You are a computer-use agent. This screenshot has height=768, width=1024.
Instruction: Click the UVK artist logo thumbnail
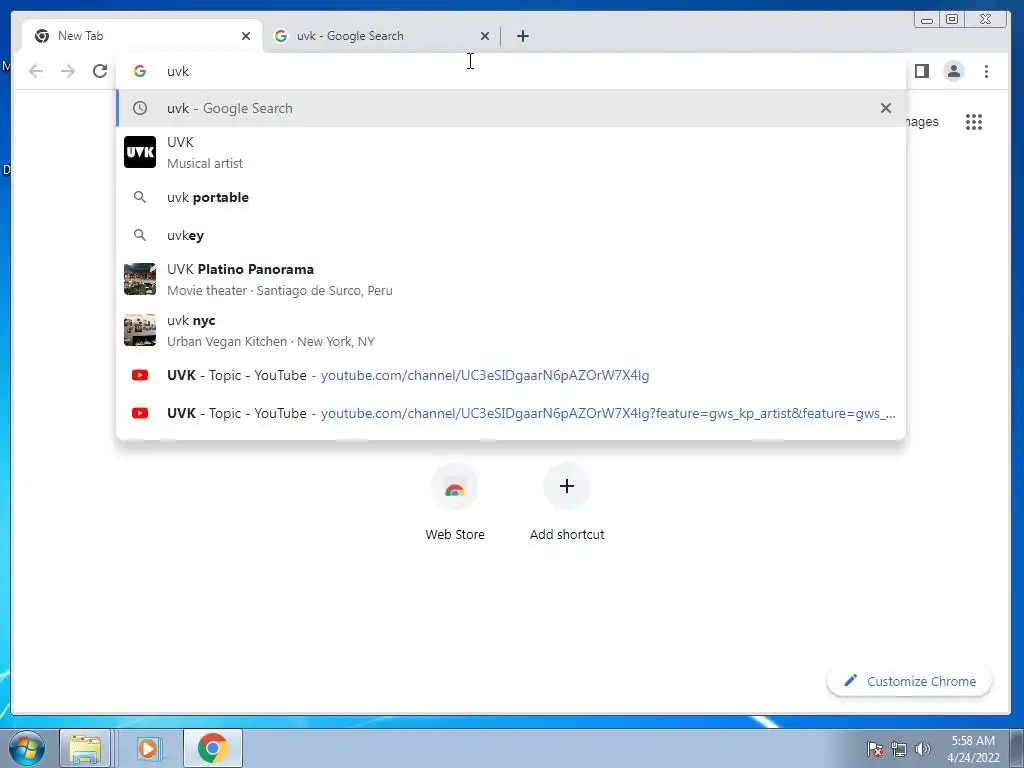[x=140, y=152]
